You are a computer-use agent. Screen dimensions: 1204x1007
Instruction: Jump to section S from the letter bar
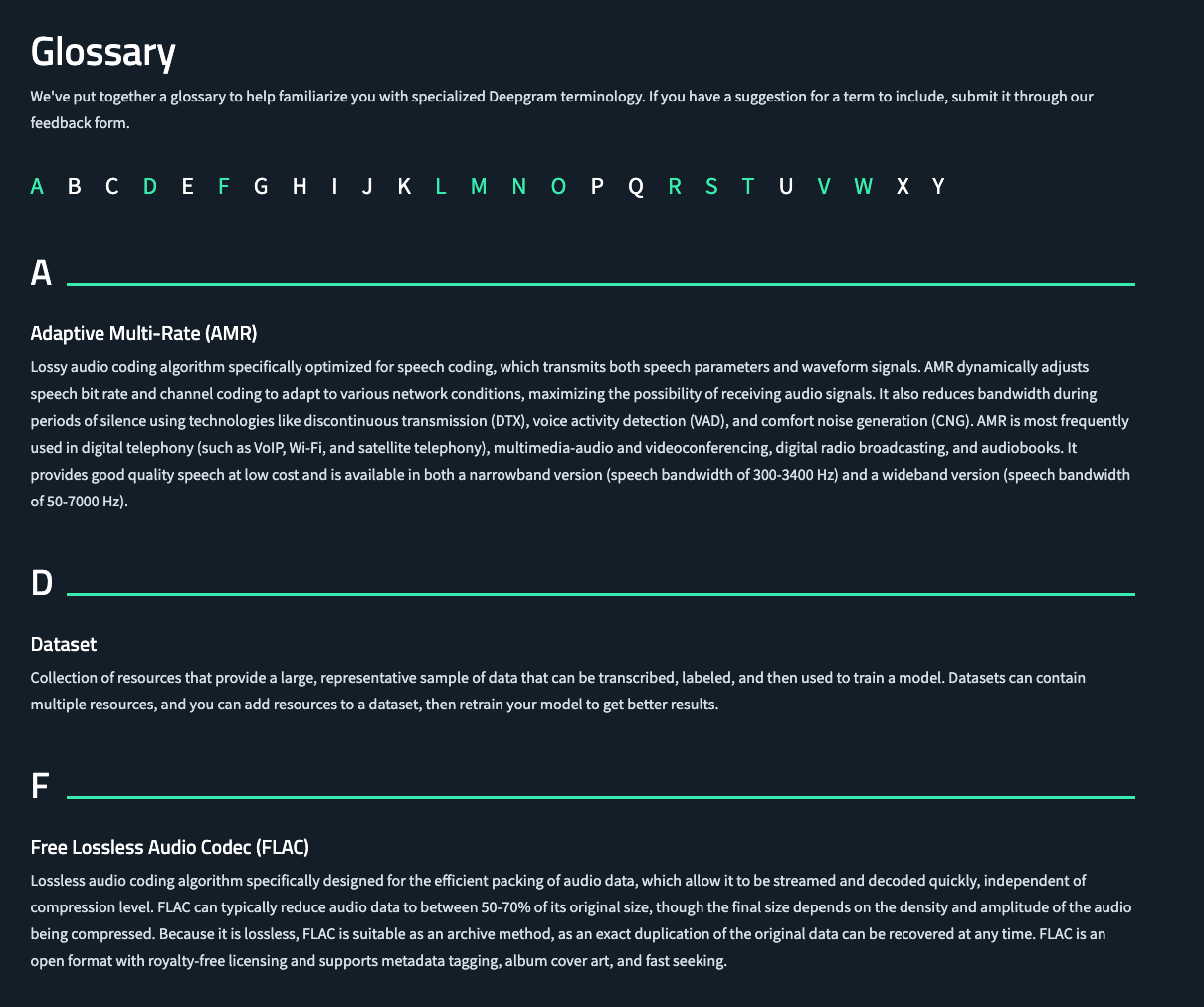point(710,186)
